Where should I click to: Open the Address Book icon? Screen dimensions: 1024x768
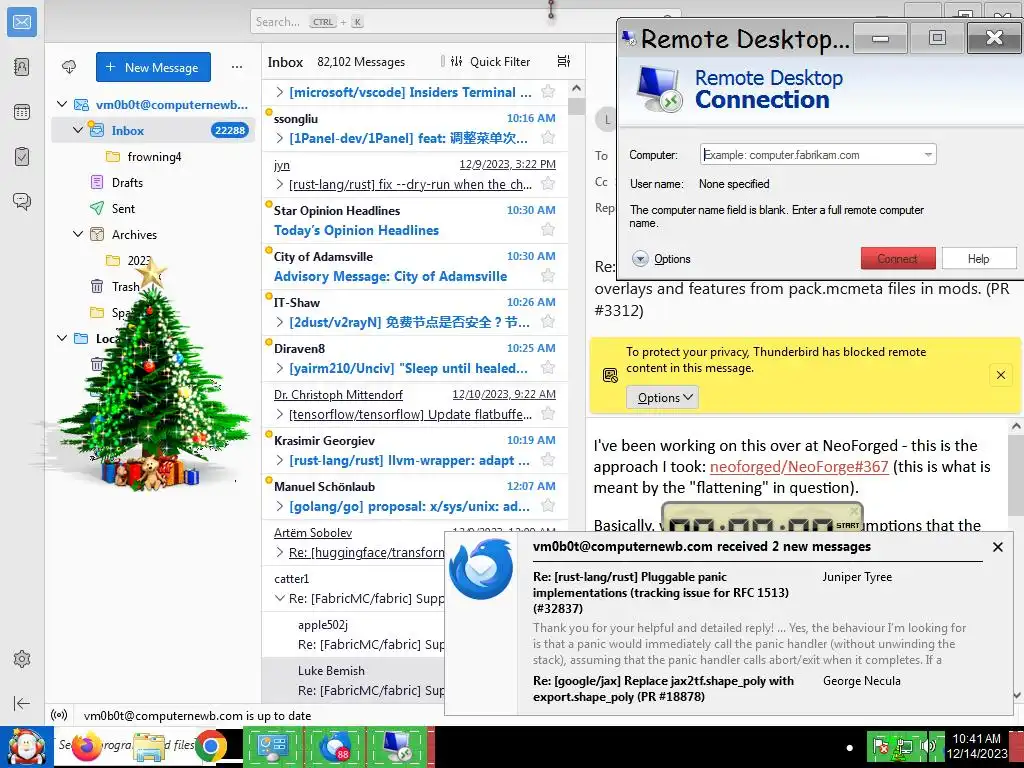click(22, 67)
